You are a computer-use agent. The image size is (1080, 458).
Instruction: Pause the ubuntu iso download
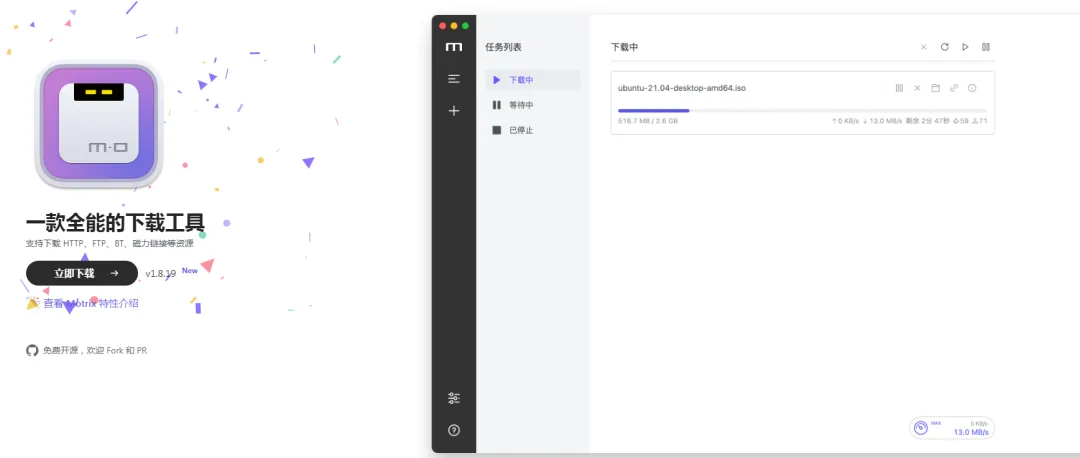tap(899, 88)
